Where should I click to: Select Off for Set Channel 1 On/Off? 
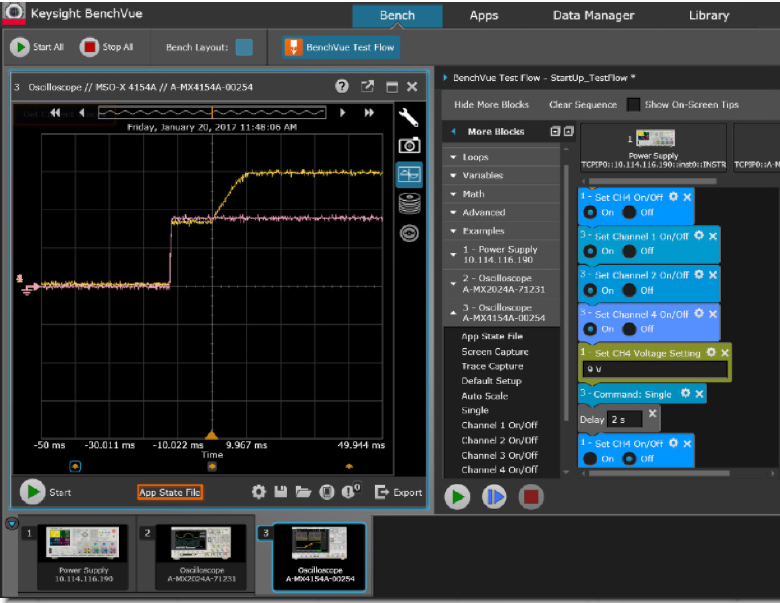point(629,251)
